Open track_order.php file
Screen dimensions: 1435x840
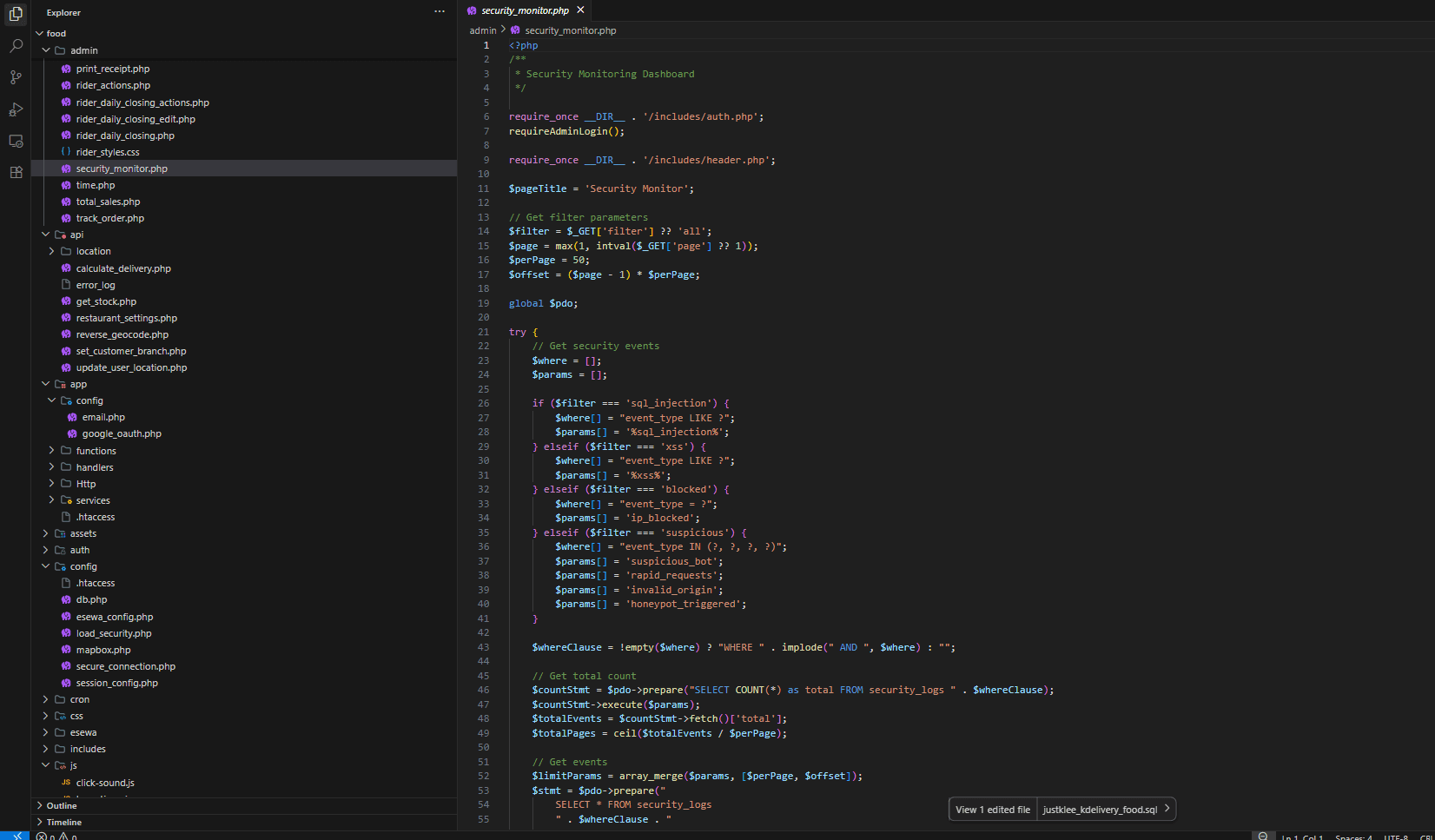[x=110, y=218]
